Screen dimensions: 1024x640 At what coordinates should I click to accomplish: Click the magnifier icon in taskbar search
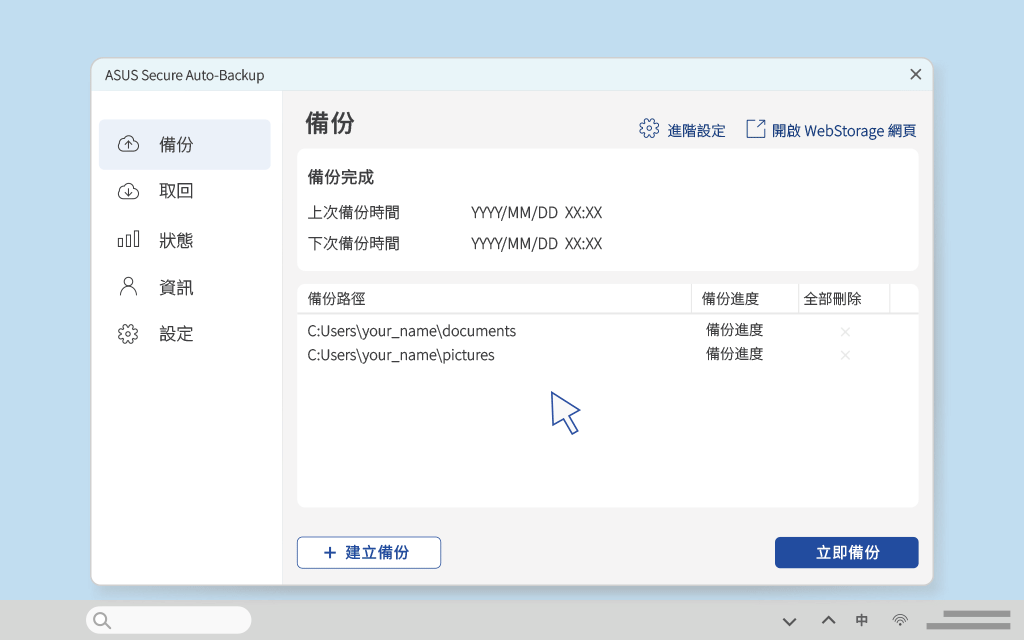pyautogui.click(x=102, y=620)
